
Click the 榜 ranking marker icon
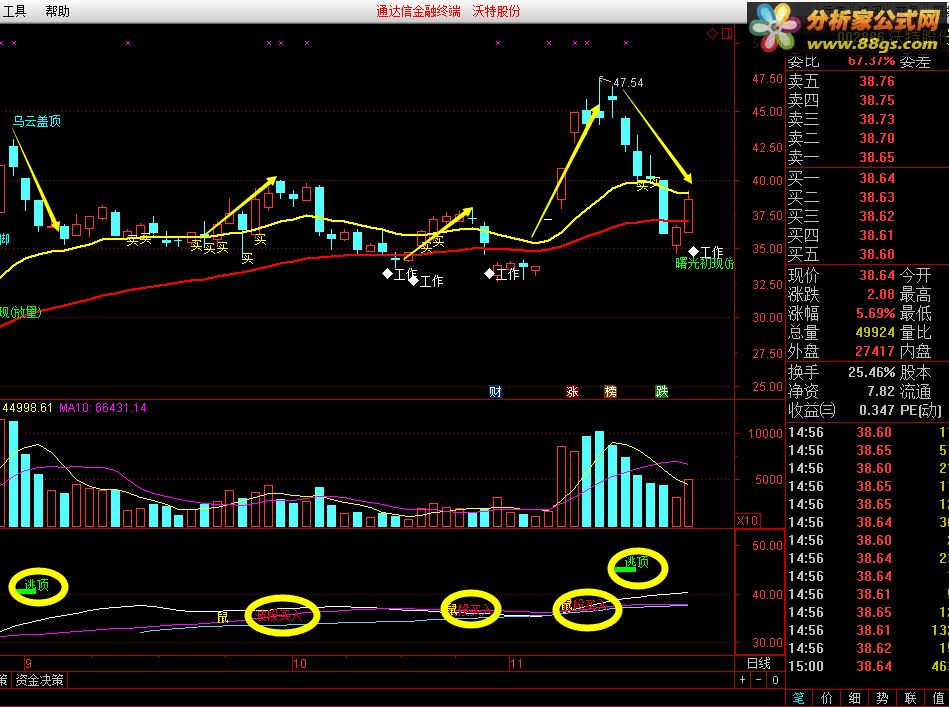pos(611,392)
